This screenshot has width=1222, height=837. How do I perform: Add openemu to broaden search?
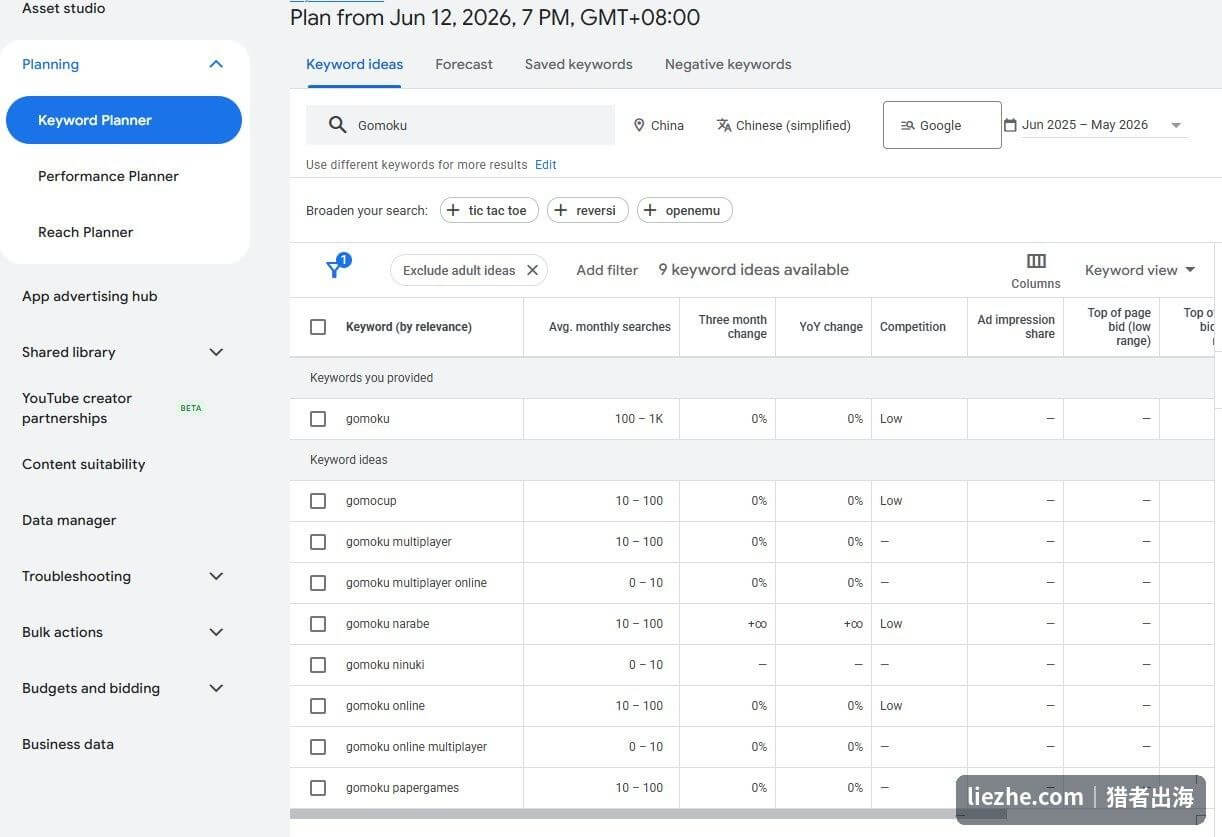[x=685, y=210]
